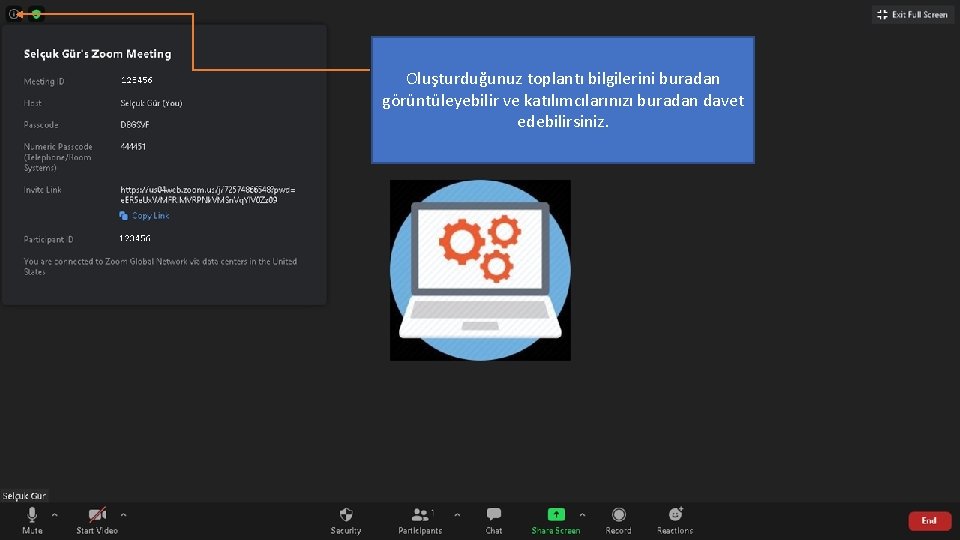Click the Numeric Passcode value 444451
Image resolution: width=960 pixels, height=540 pixels.
pos(133,146)
